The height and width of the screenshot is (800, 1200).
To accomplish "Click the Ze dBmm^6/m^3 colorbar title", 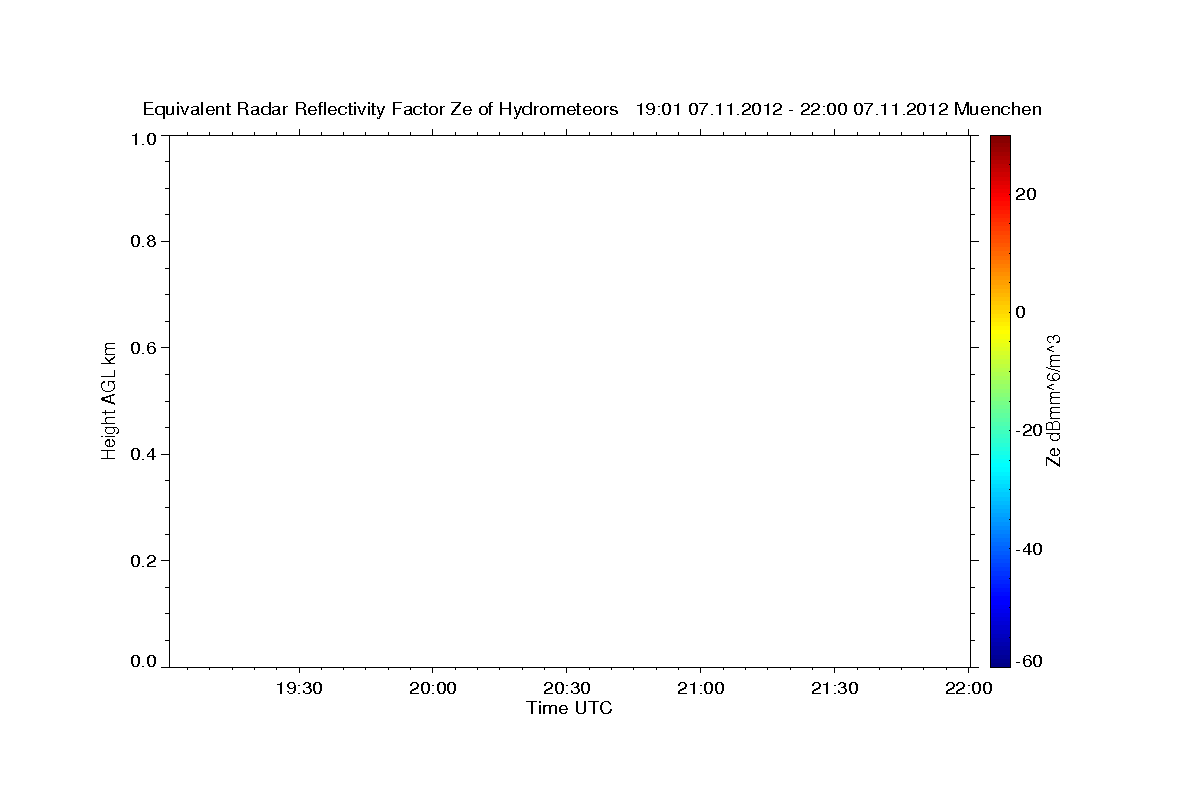I will 1053,401.
